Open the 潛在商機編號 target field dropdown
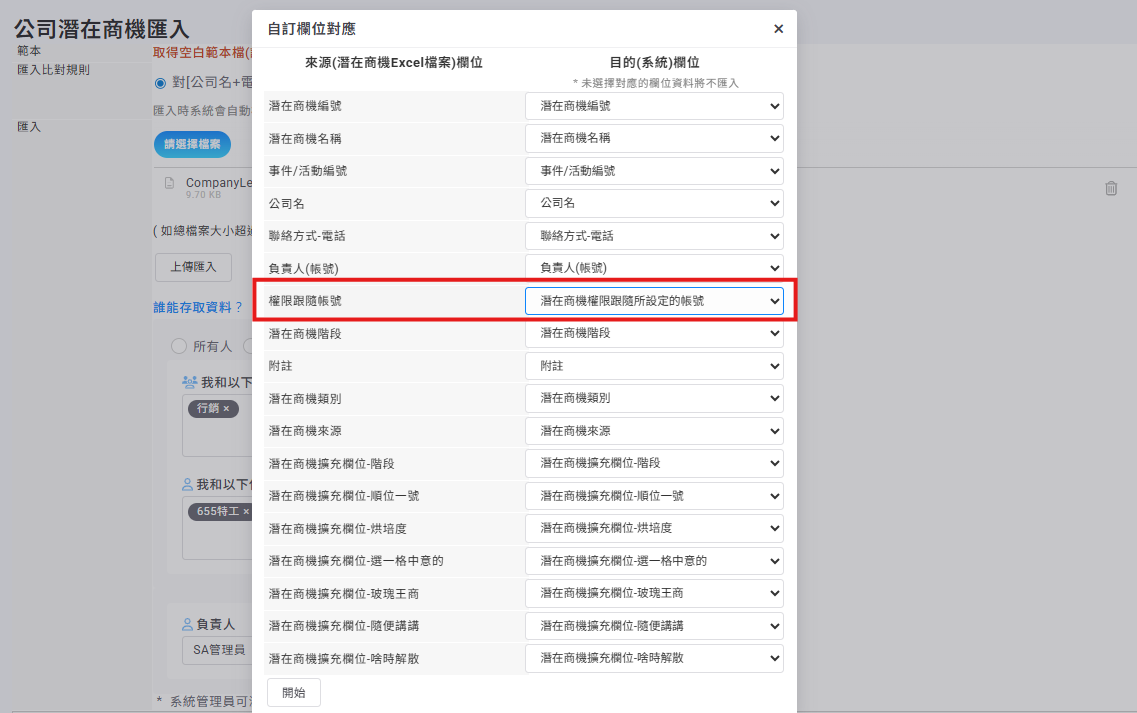1137x713 pixels. (x=654, y=106)
